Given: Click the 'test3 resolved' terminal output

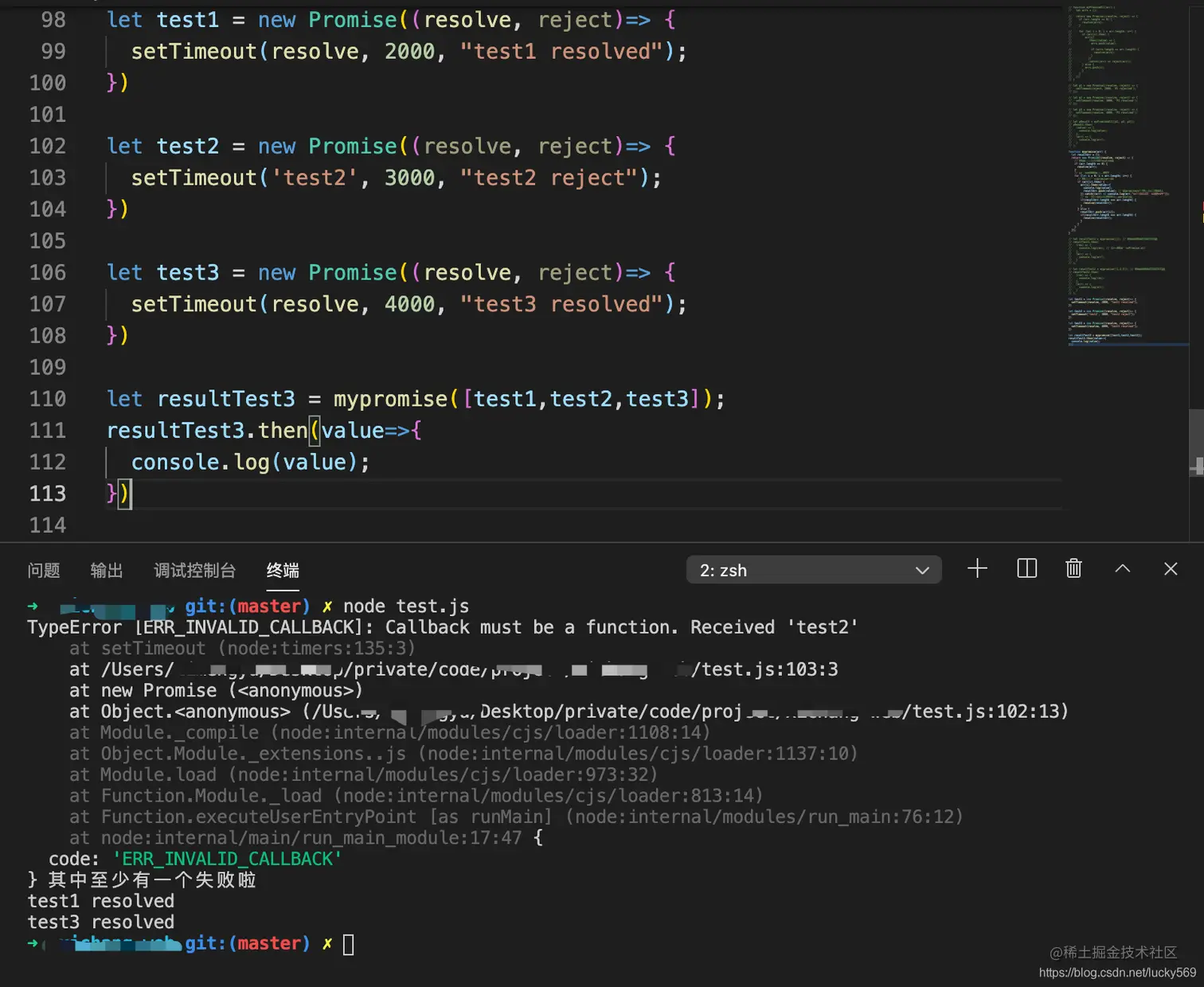Looking at the screenshot, I should click(x=101, y=922).
